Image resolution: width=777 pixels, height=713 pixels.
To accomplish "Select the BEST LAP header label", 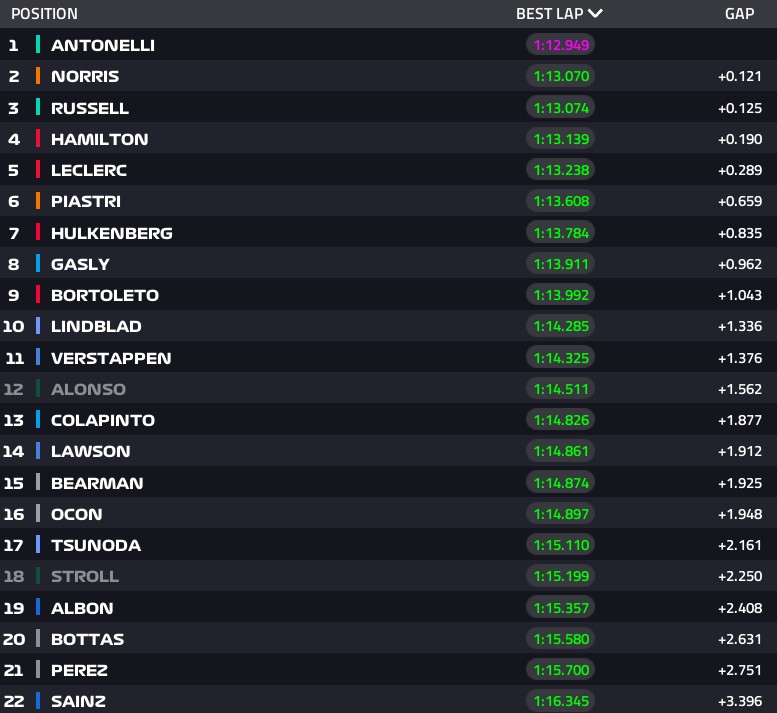I will point(550,14).
